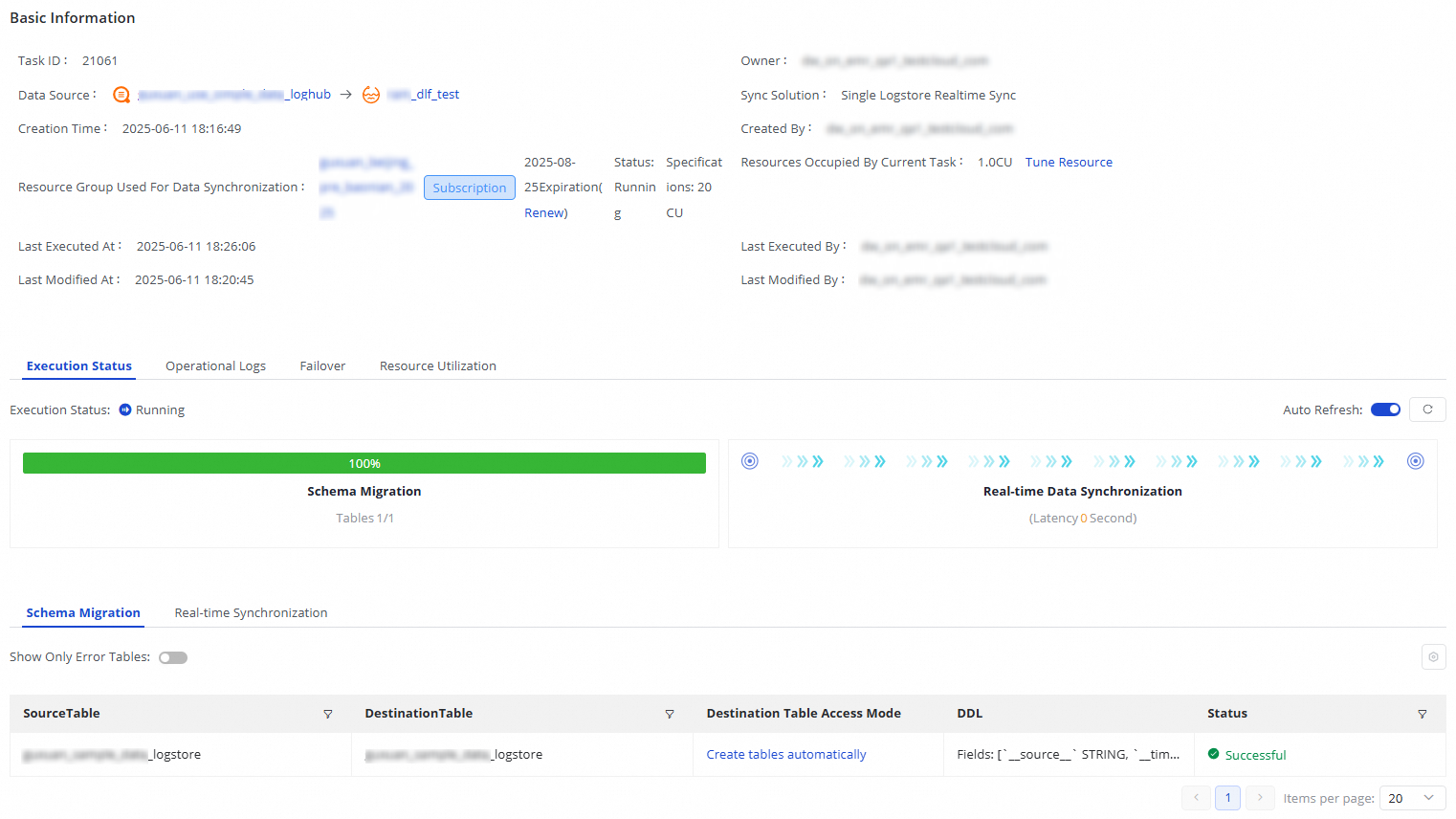Screen dimensions: 1456x819
Task: Click the Creation Time value 2025-06-11 18:16:49
Action: (182, 128)
